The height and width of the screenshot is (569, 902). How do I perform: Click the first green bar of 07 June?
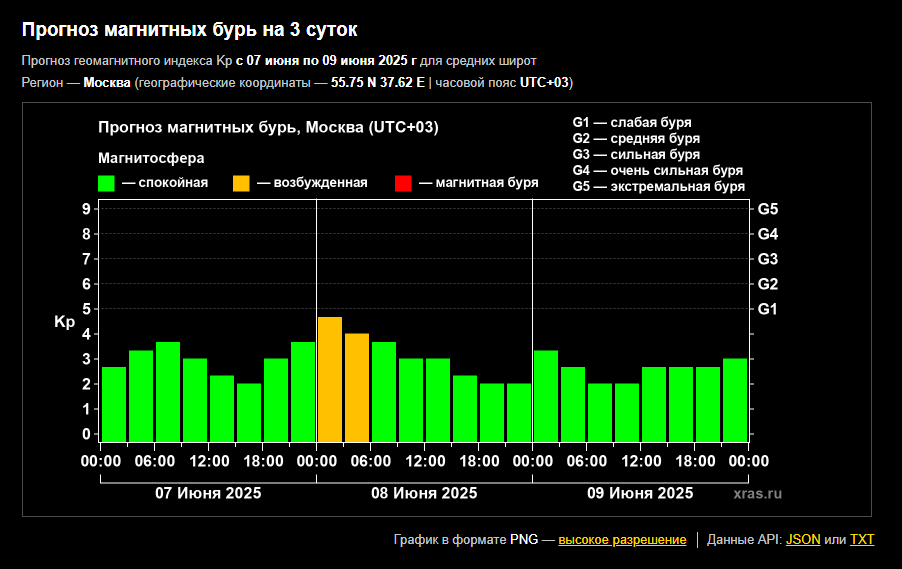[114, 404]
